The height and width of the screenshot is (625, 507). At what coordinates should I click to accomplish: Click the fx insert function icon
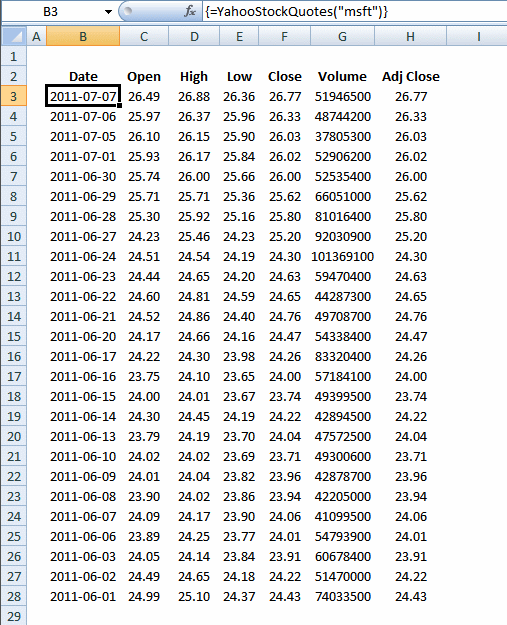coord(190,12)
